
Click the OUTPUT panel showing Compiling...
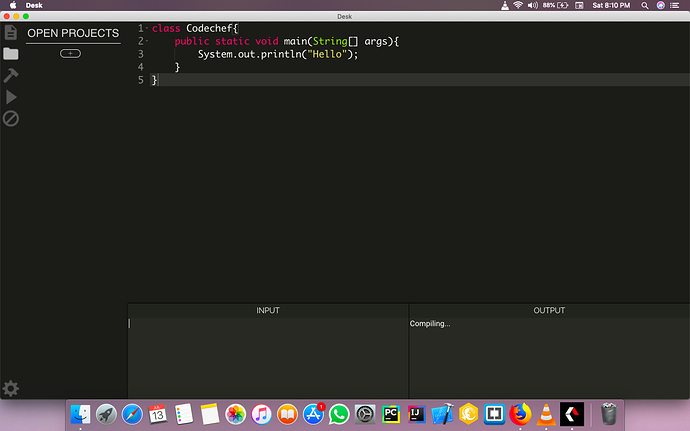(549, 357)
